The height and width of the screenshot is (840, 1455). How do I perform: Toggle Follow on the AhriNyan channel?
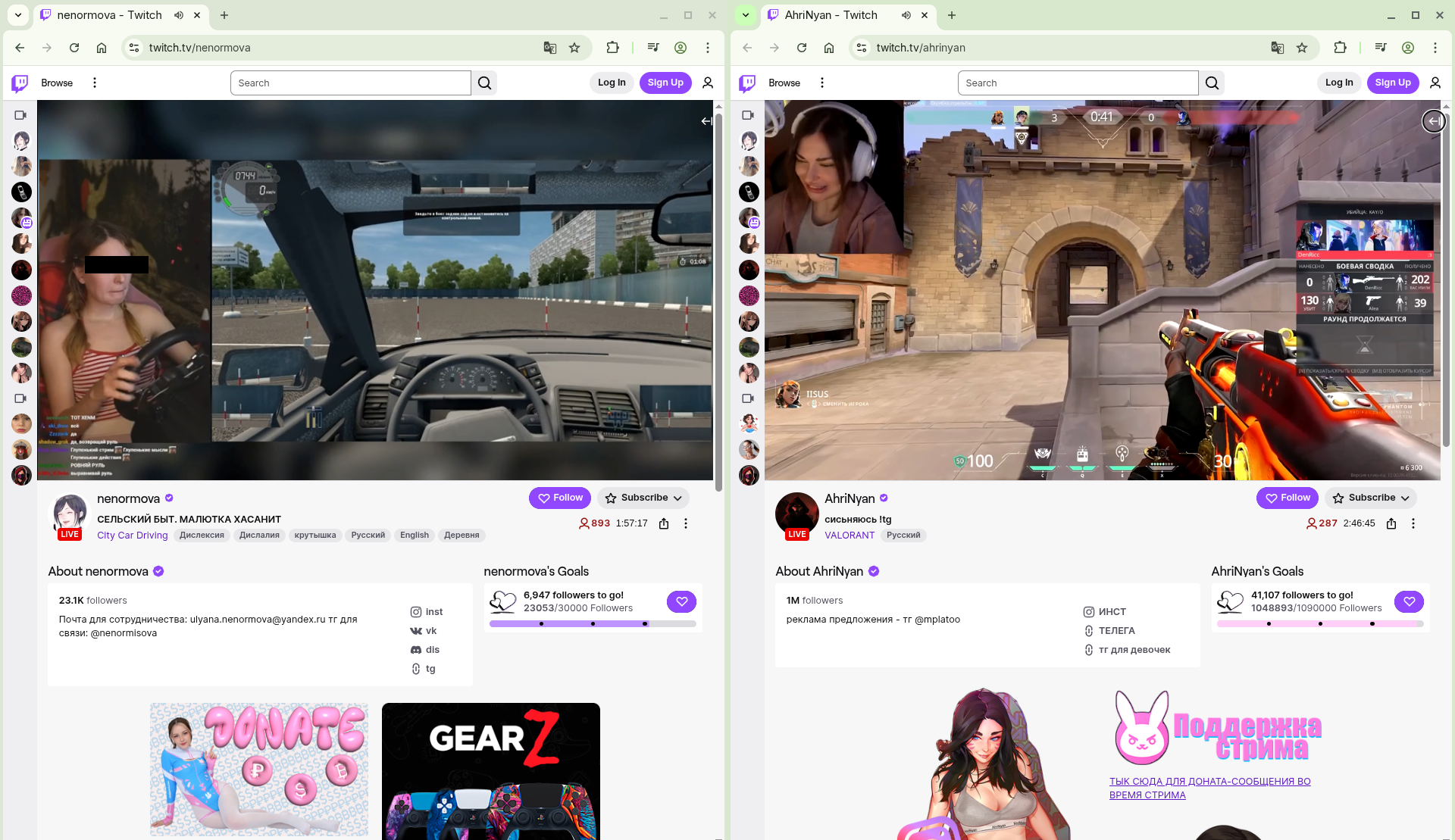[1287, 498]
